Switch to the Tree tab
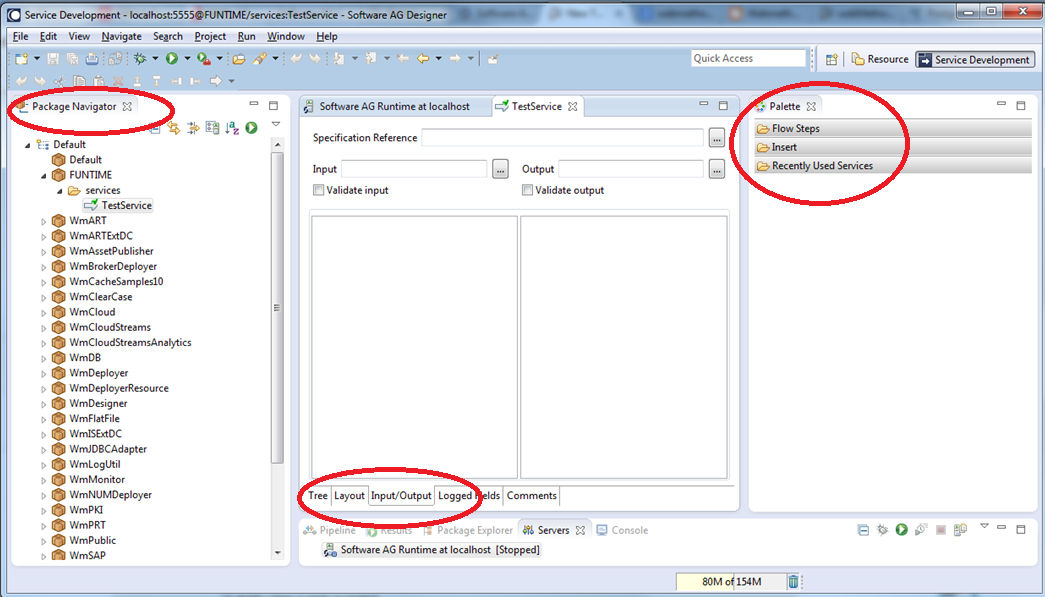Viewport: 1045px width, 597px height. [x=318, y=496]
